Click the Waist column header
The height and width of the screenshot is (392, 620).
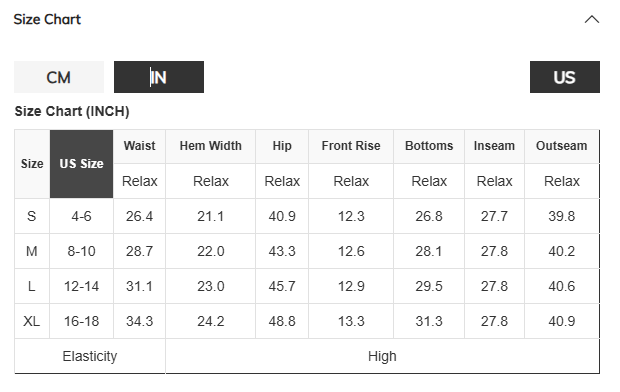pos(140,146)
